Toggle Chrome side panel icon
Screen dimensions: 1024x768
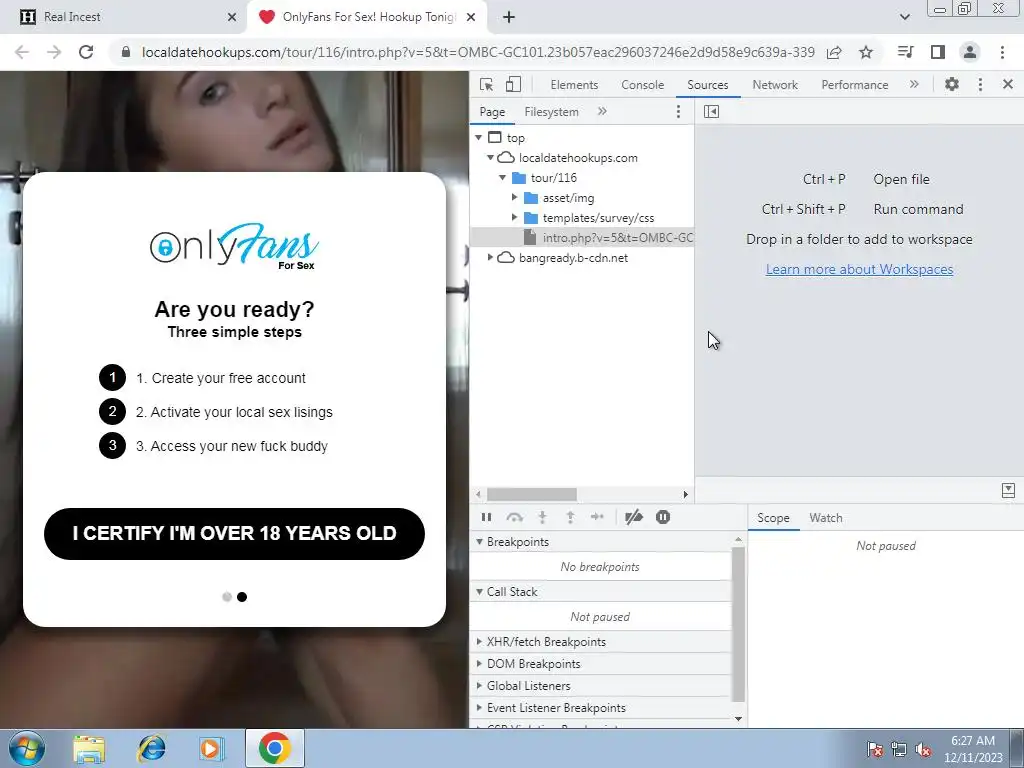click(938, 52)
